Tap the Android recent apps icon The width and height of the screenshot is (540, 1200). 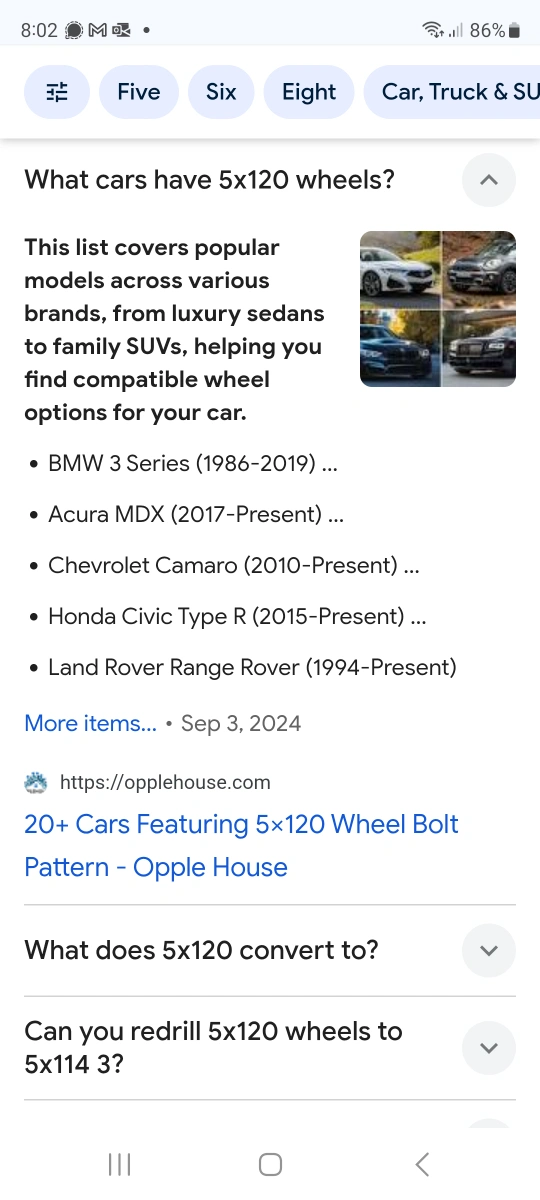click(x=120, y=1164)
